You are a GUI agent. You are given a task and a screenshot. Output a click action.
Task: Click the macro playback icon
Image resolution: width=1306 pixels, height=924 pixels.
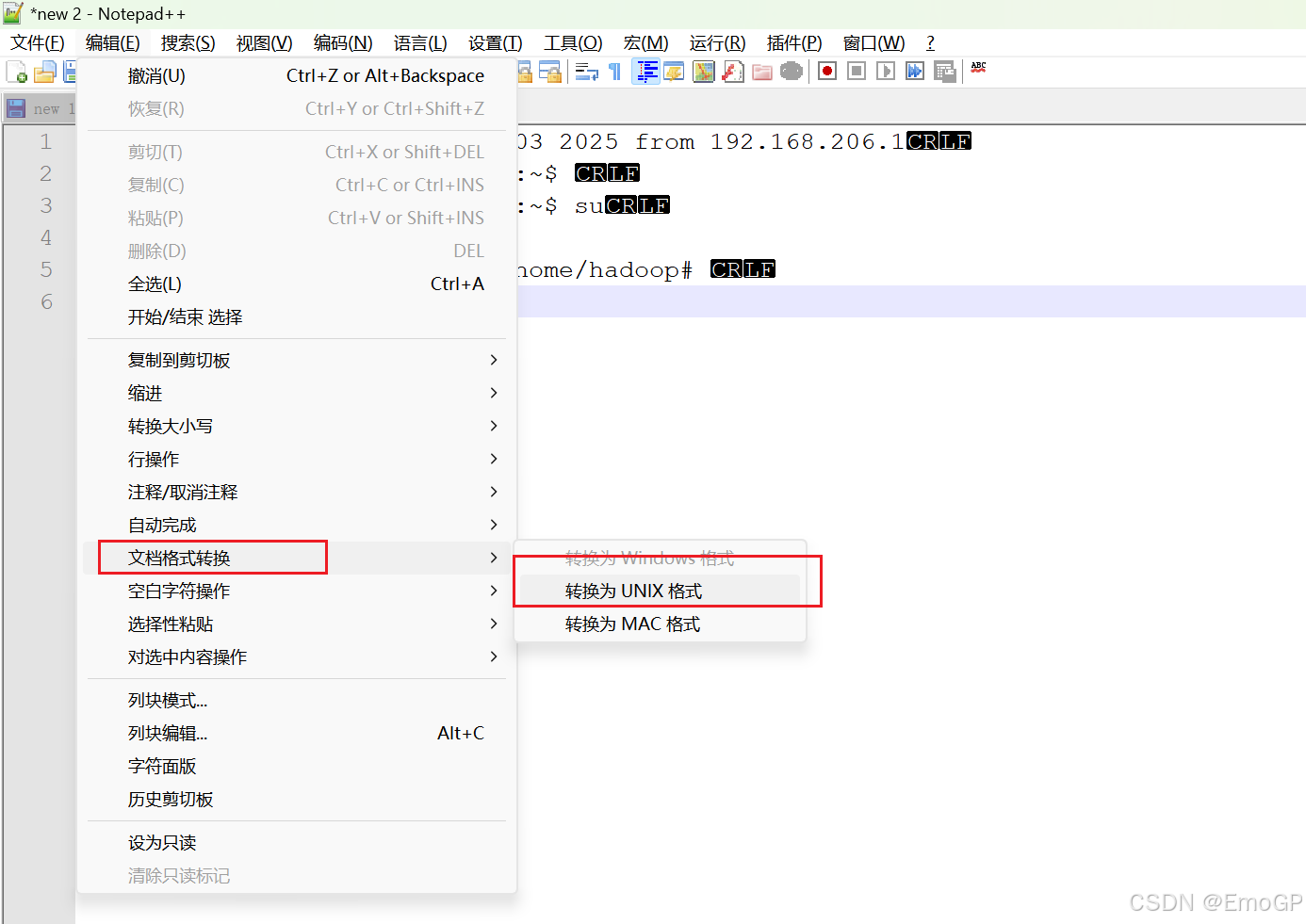tap(886, 72)
